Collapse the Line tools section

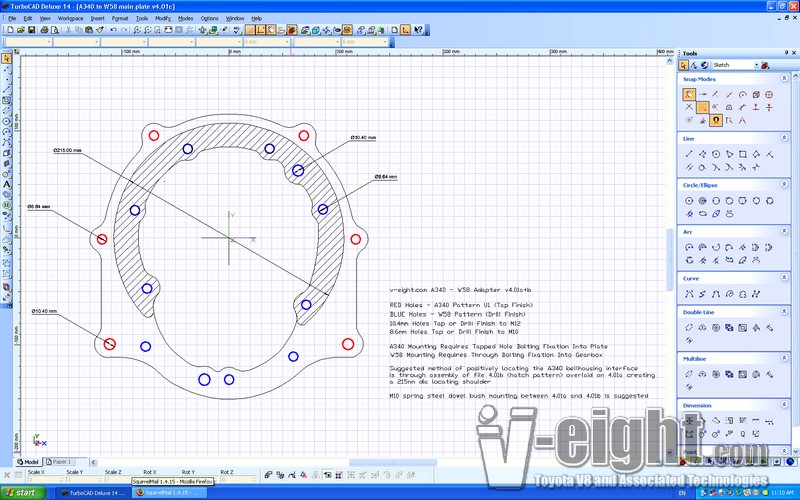(x=784, y=138)
